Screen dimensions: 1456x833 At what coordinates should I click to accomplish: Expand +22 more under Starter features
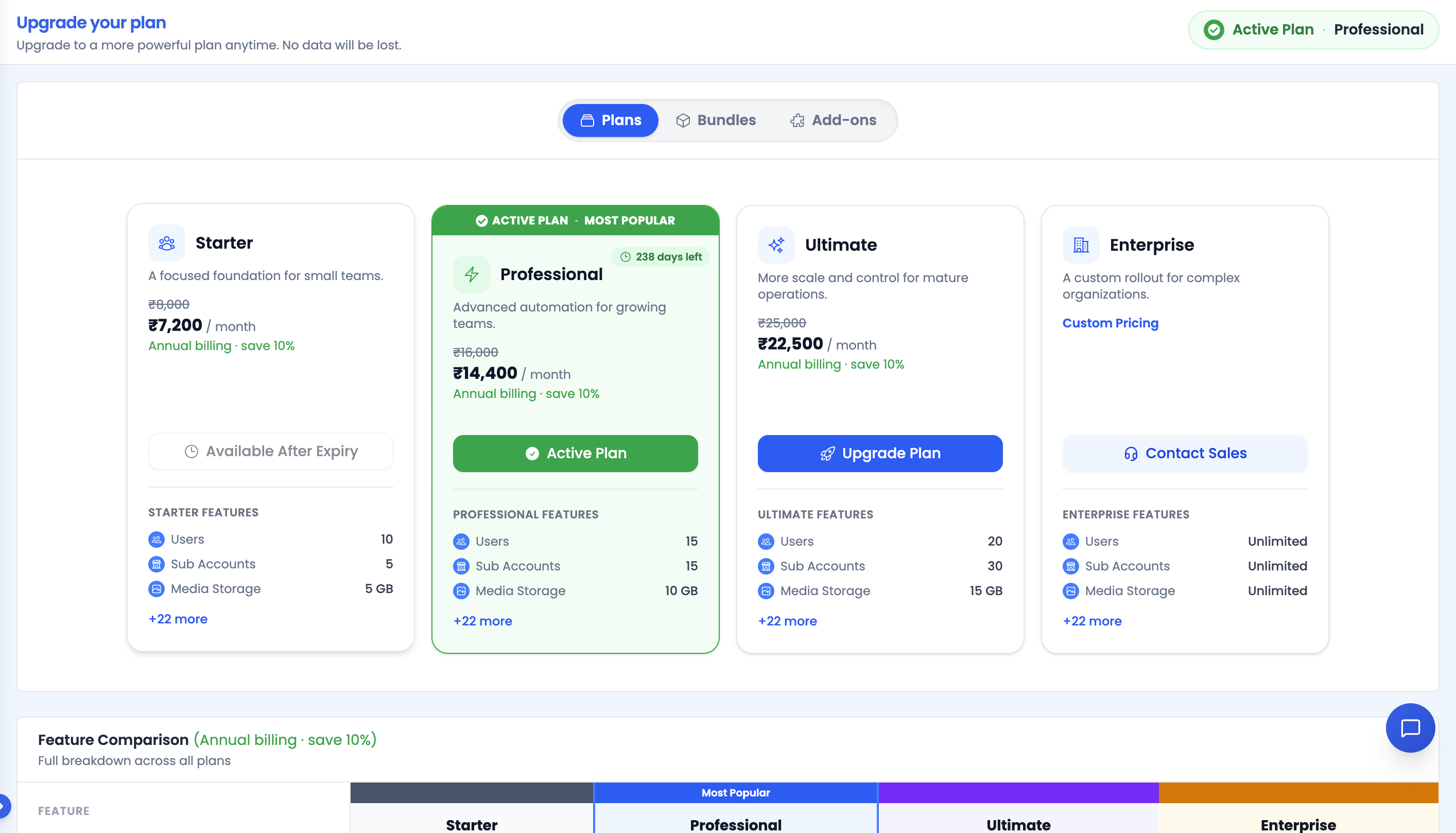click(x=178, y=619)
